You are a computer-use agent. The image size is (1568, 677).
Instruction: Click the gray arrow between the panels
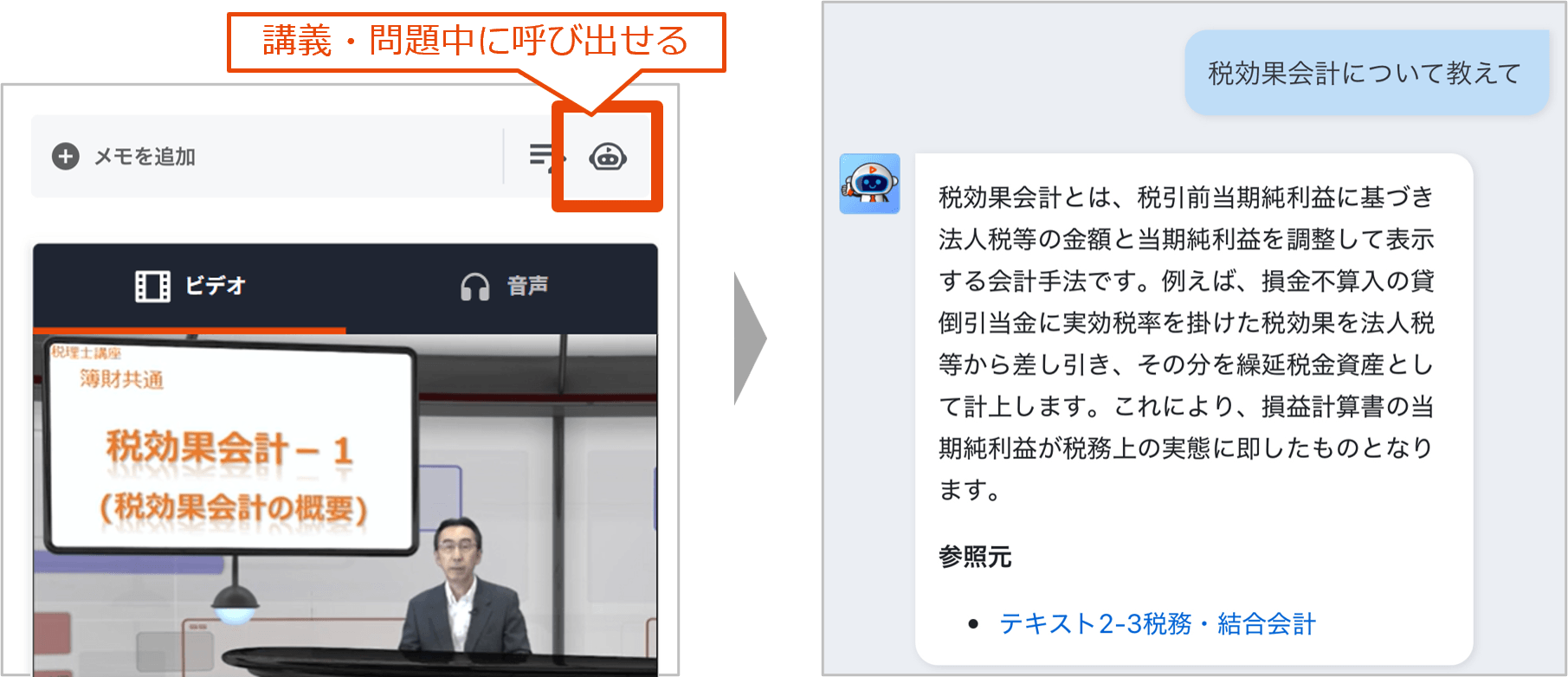pos(748,338)
